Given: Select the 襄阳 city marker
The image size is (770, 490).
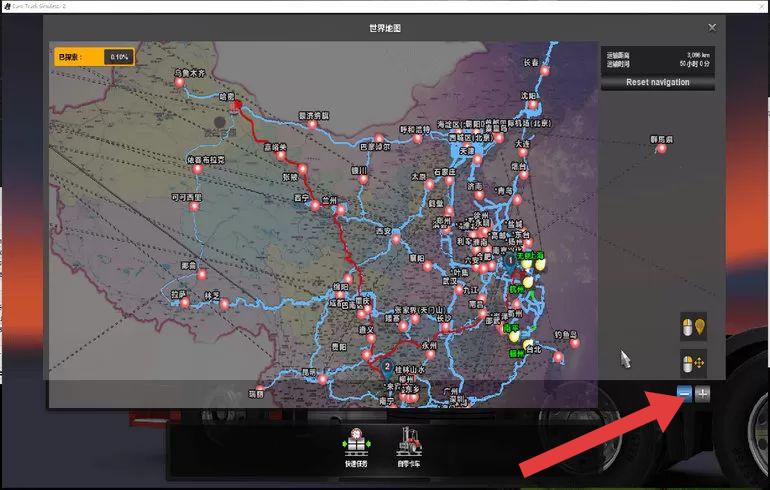Looking at the screenshot, I should coord(428,267).
